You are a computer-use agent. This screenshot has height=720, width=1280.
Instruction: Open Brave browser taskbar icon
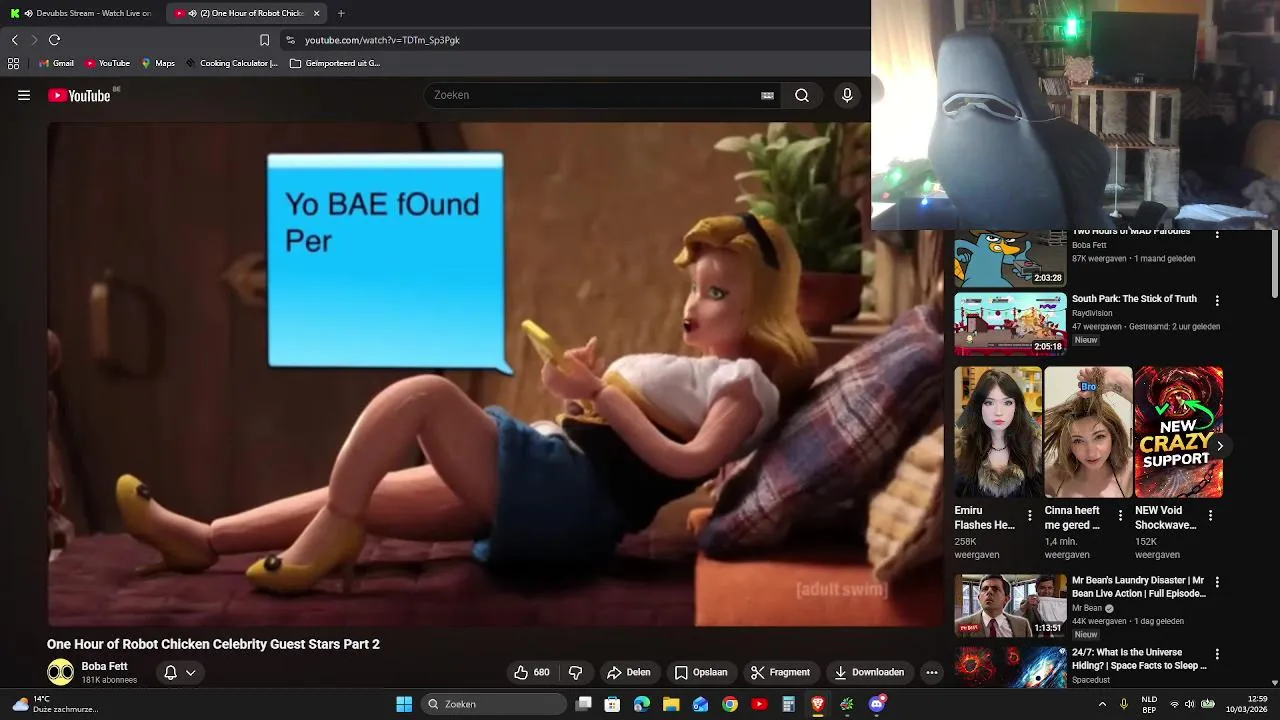click(818, 704)
